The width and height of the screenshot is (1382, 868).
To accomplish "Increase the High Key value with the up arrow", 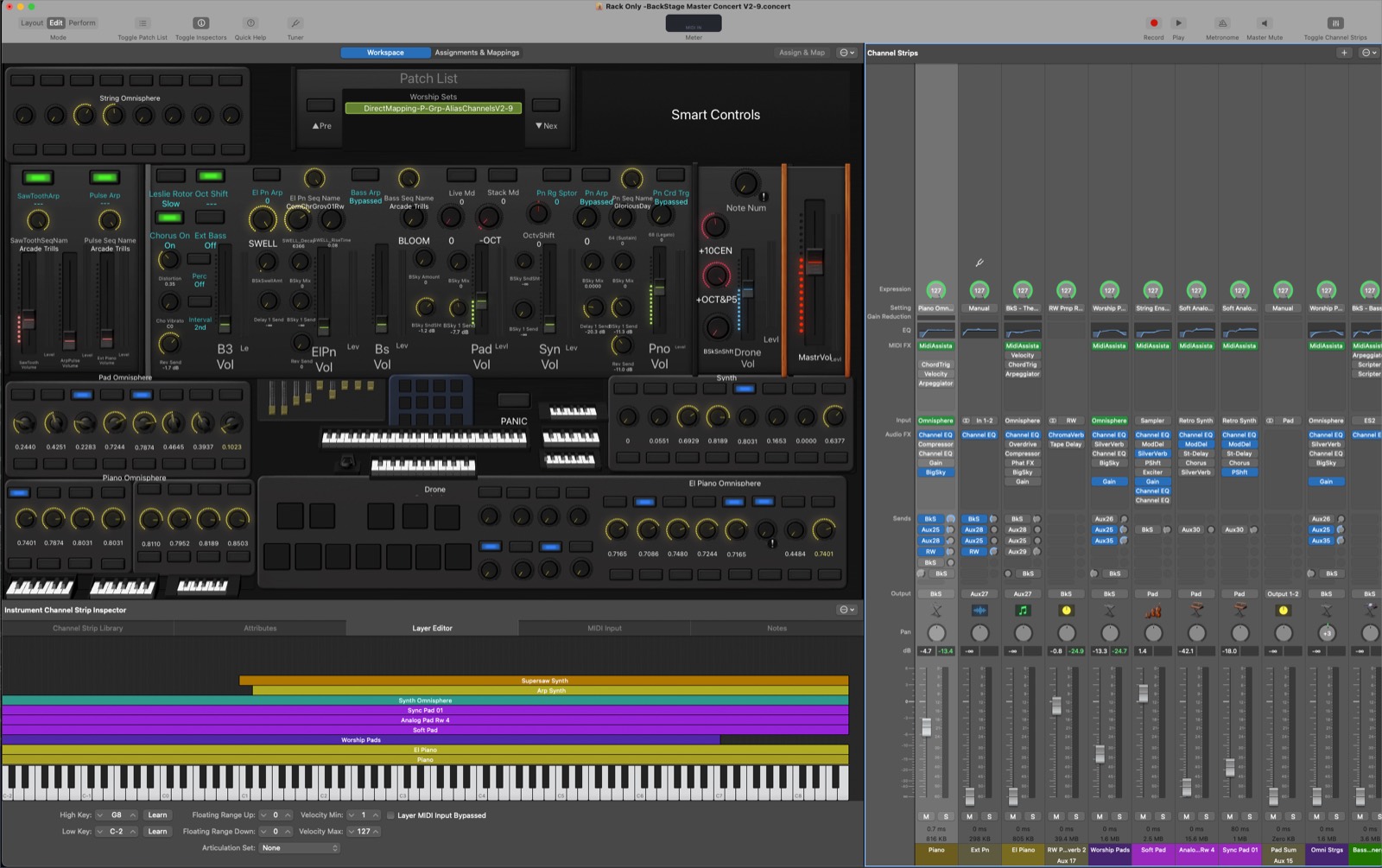I will pyautogui.click(x=133, y=815).
